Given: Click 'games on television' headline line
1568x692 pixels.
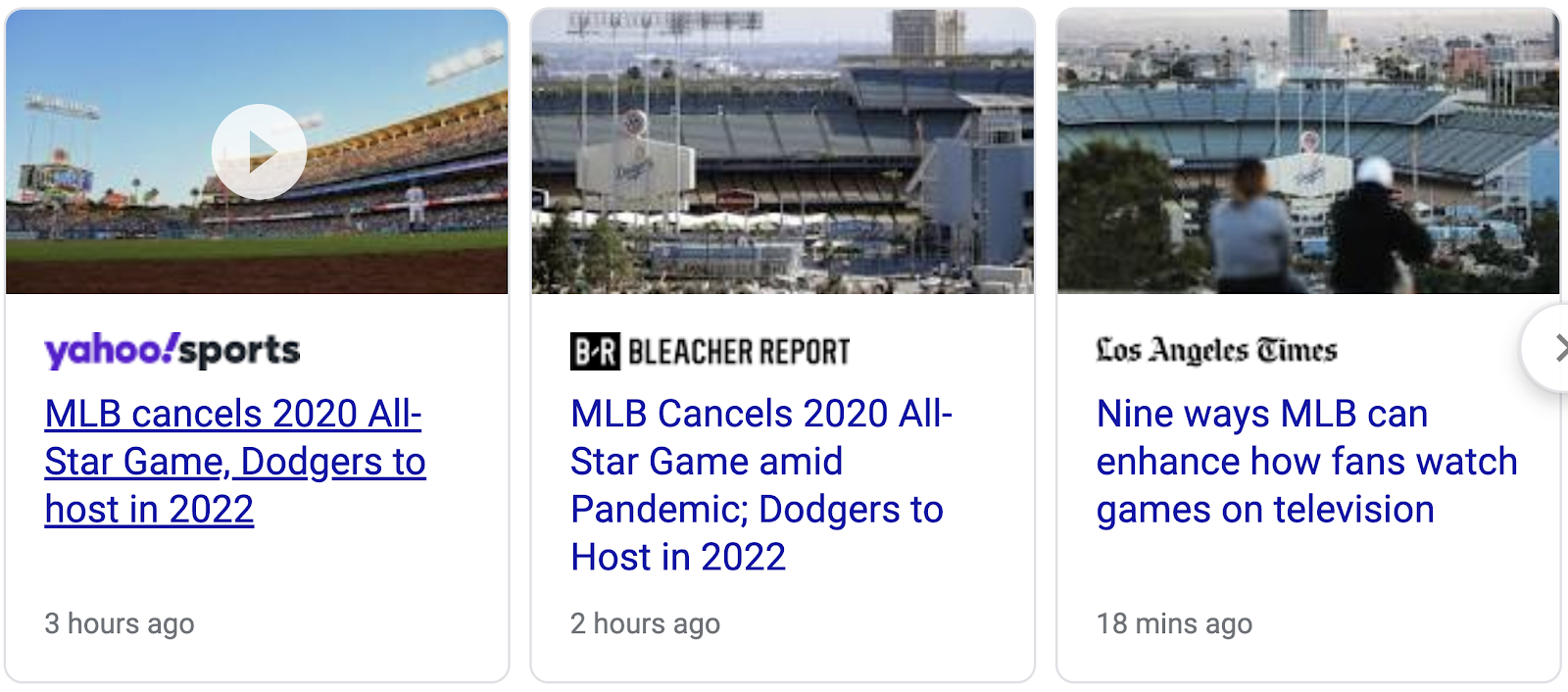Looking at the screenshot, I should [1264, 510].
